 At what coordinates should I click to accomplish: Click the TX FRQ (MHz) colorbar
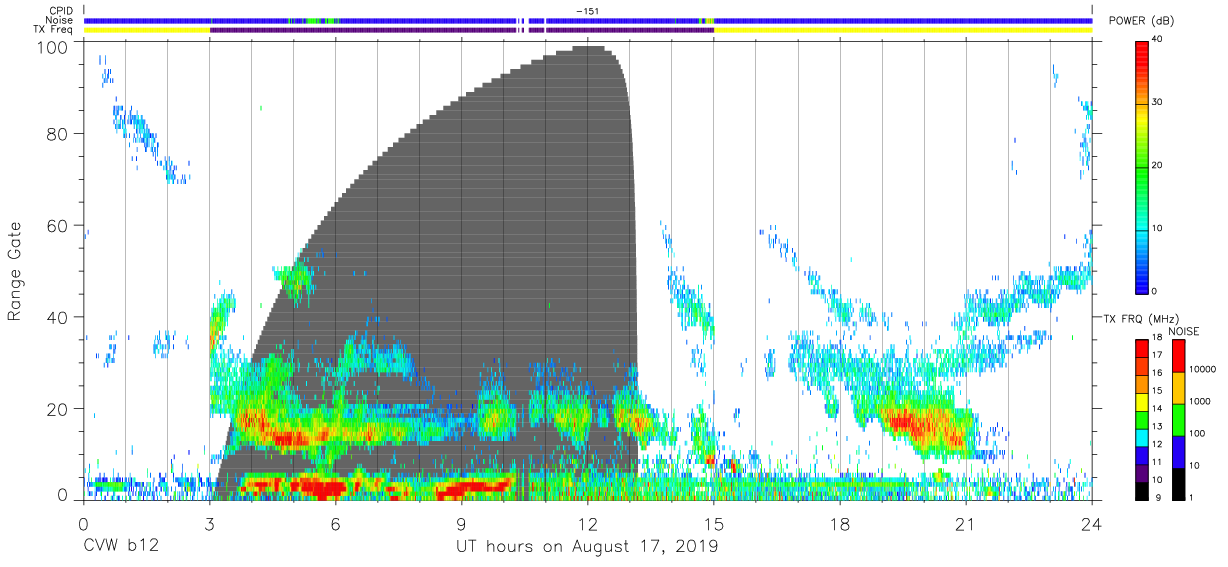click(x=1142, y=418)
